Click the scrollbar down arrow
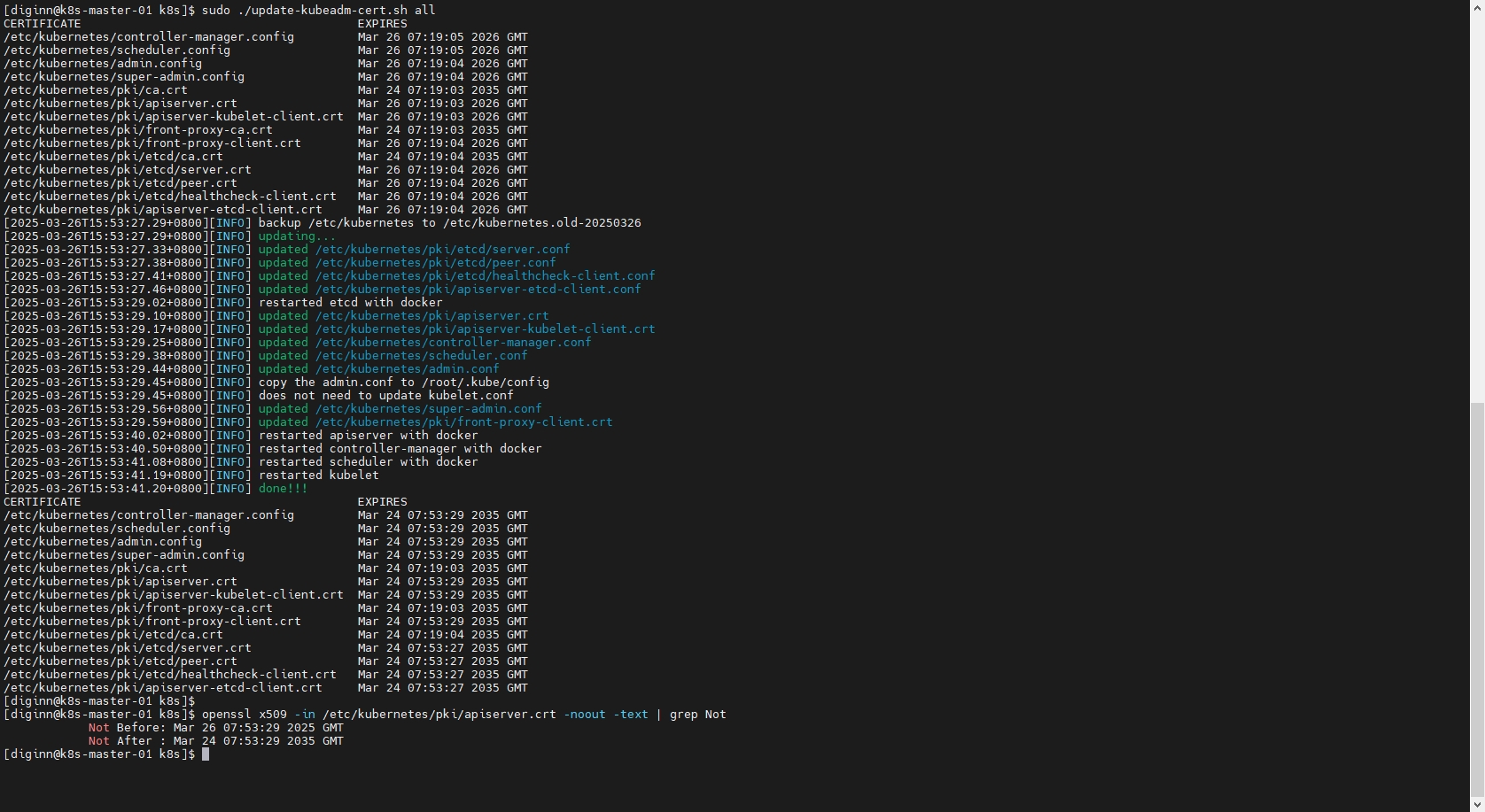This screenshot has height=812, width=1485. tap(1477, 804)
